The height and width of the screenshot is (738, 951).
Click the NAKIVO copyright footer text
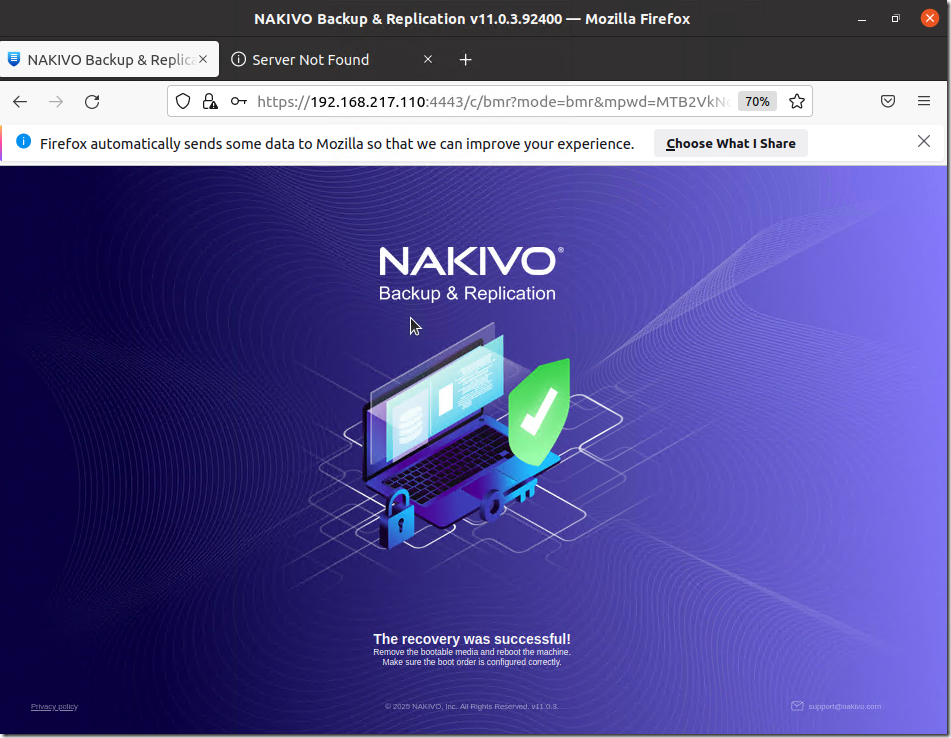pos(471,706)
